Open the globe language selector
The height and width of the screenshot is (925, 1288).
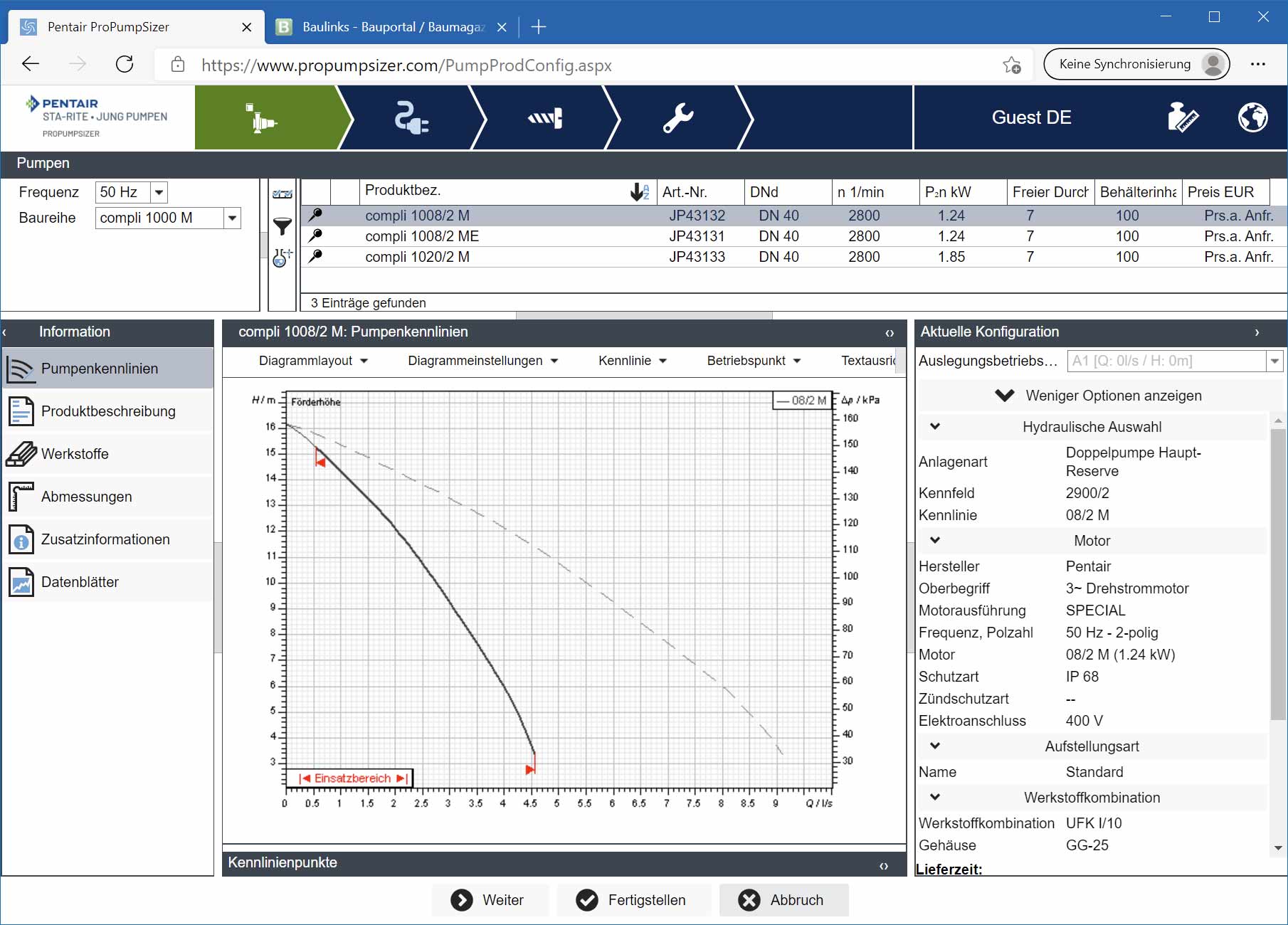[1252, 117]
